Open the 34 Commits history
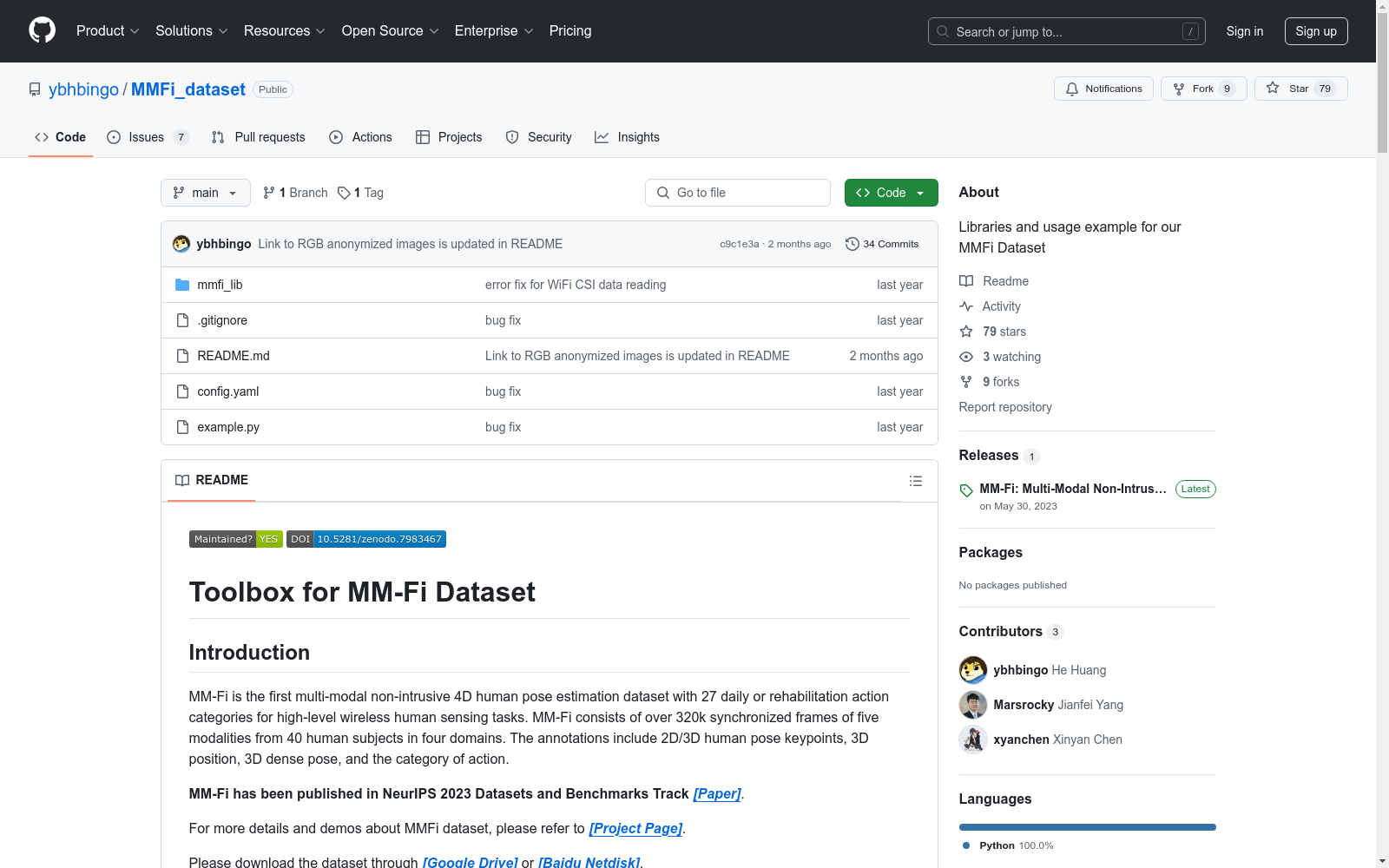This screenshot has height=868, width=1389. (882, 244)
